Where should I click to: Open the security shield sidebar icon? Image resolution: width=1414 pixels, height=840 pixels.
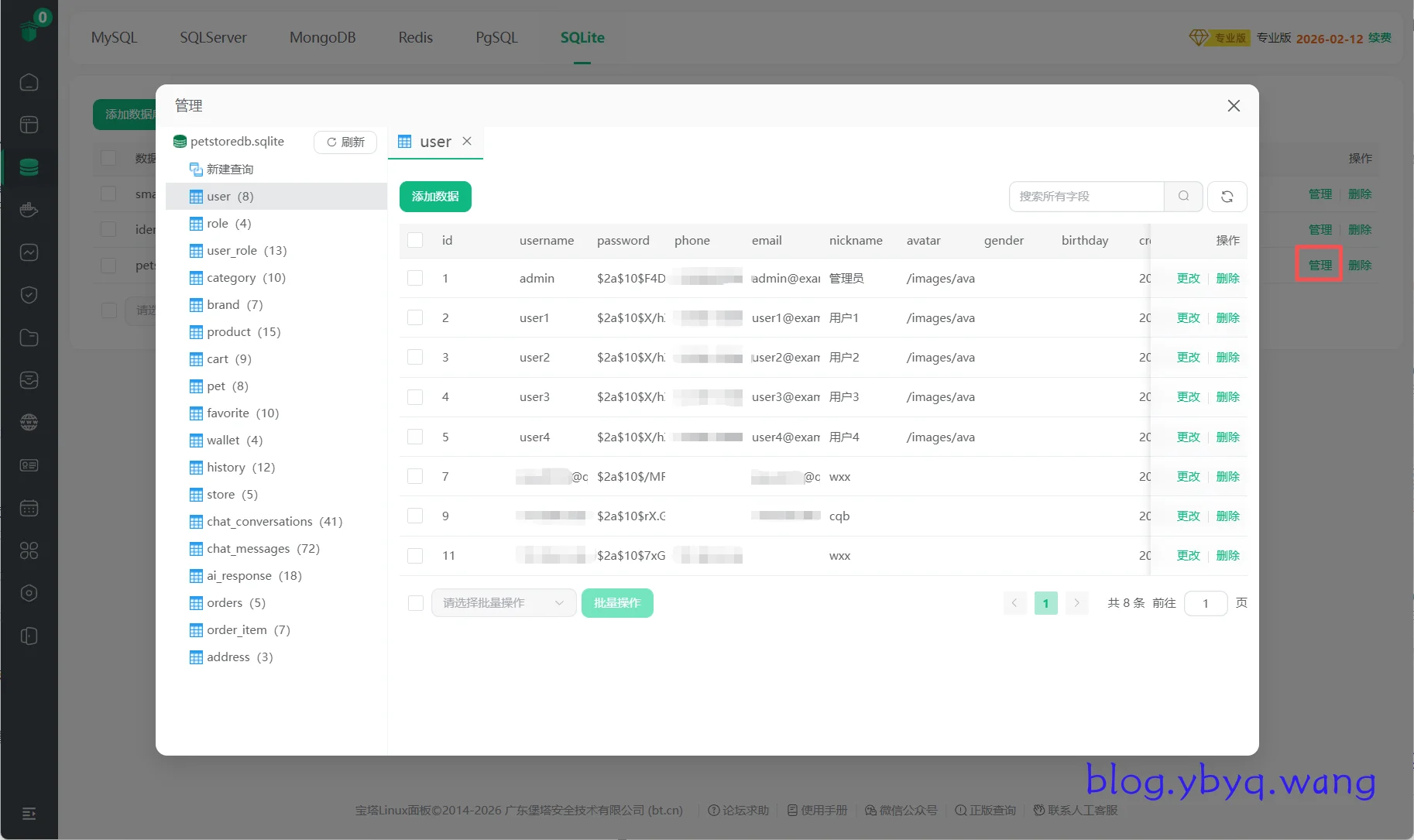click(29, 295)
